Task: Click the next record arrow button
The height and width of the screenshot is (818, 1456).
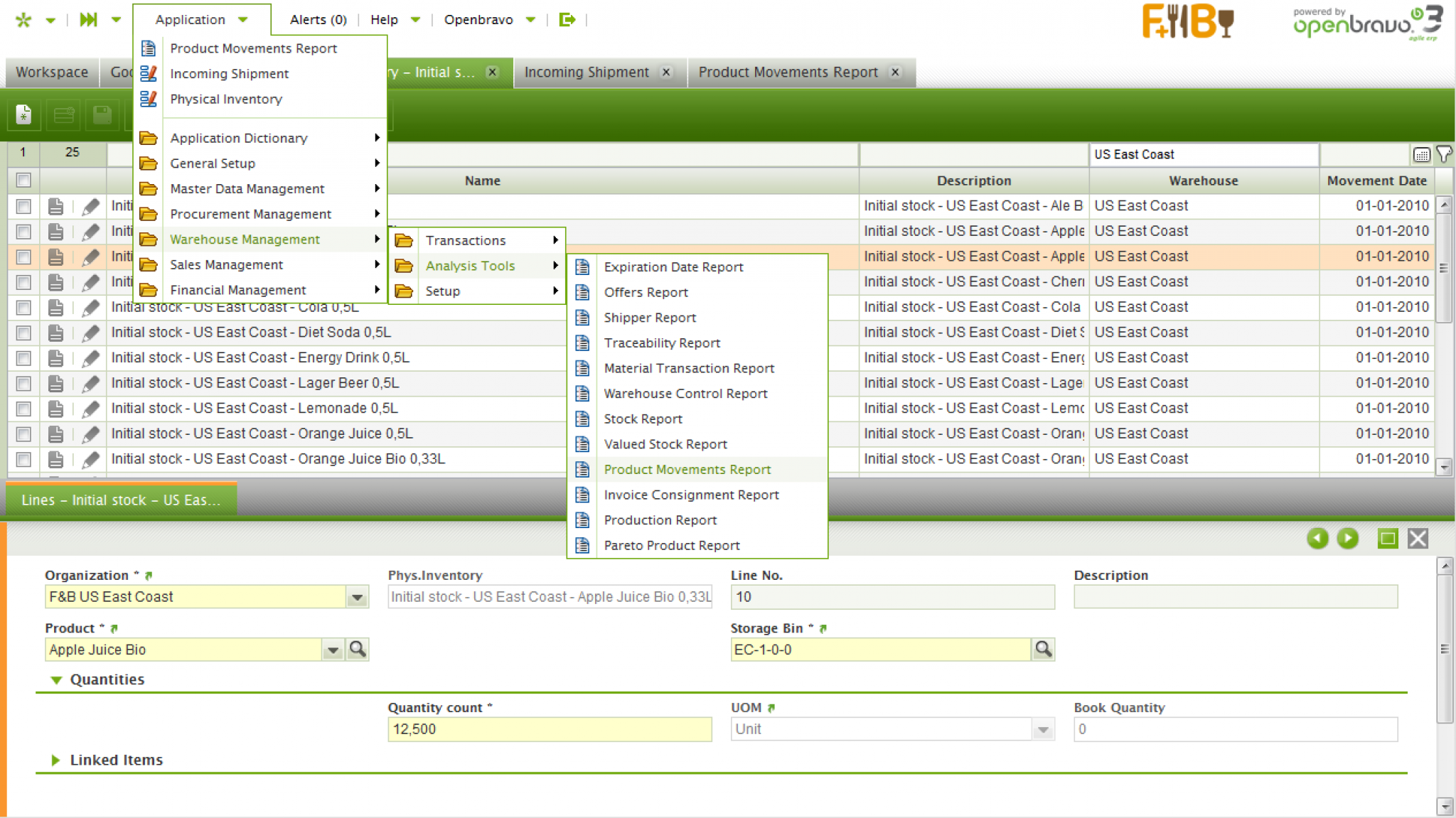Action: click(x=1348, y=539)
